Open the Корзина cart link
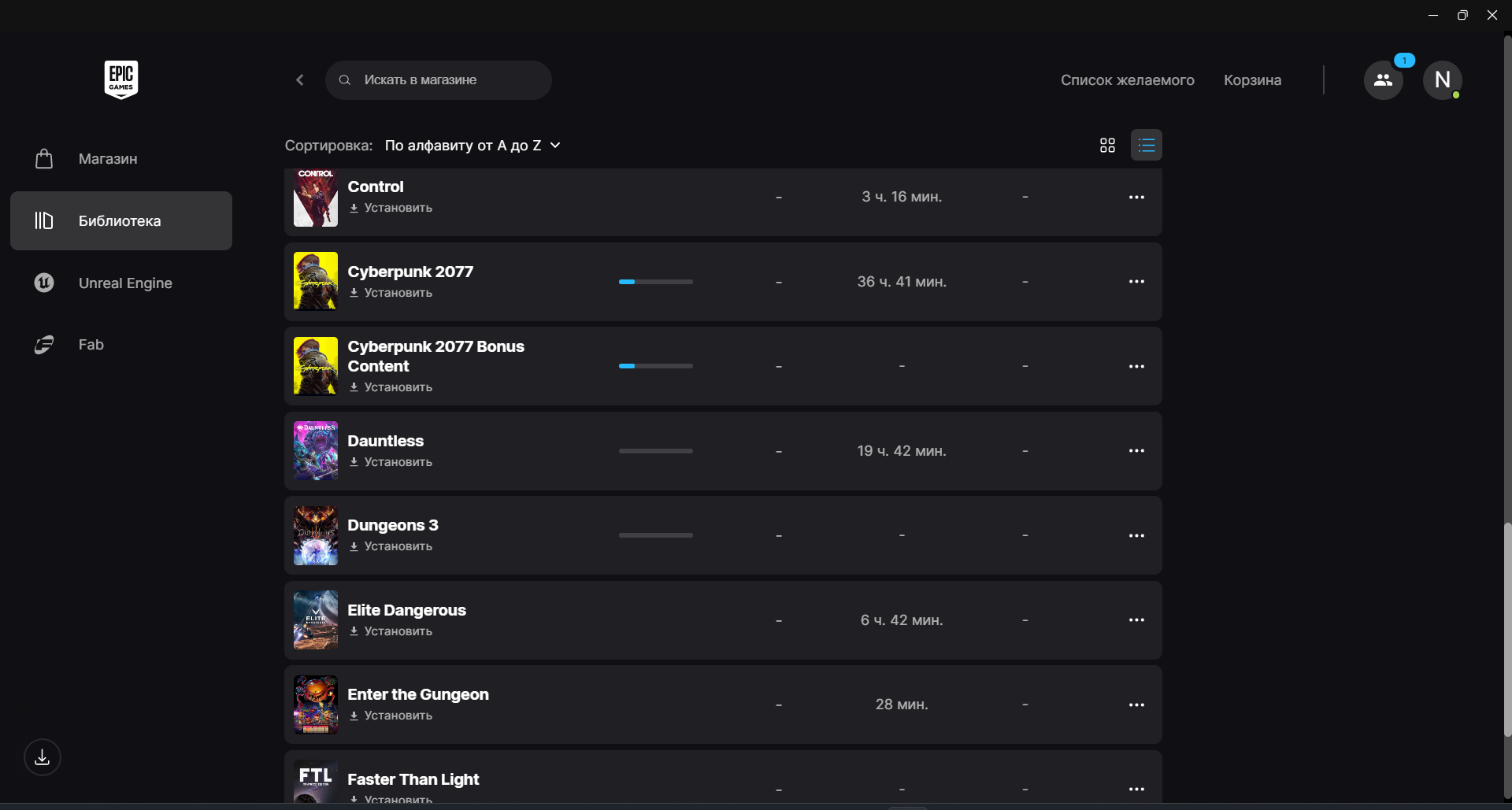The width and height of the screenshot is (1512, 810). click(1252, 80)
